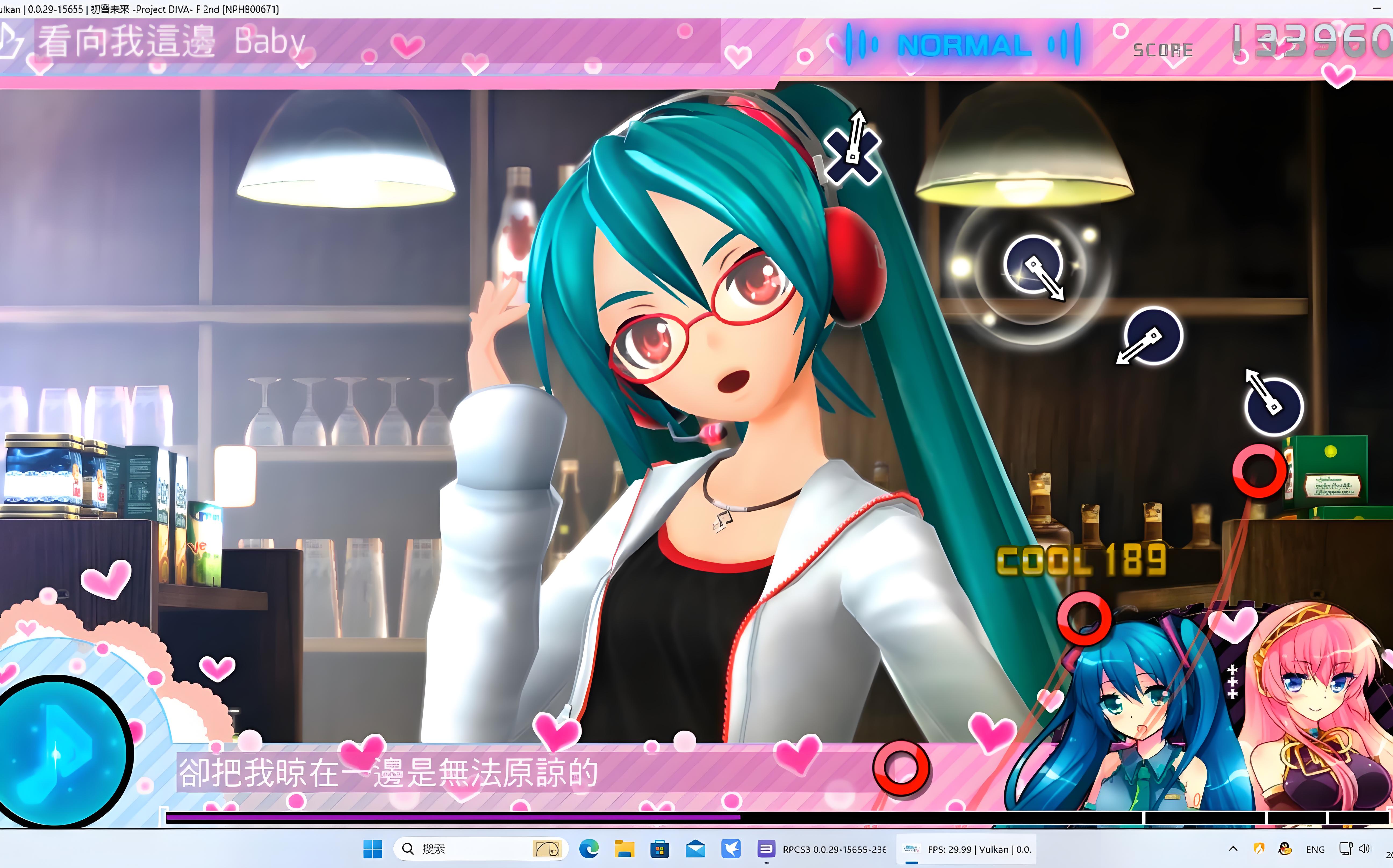
Task: Click the QQ penguin tray icon
Action: [1286, 848]
